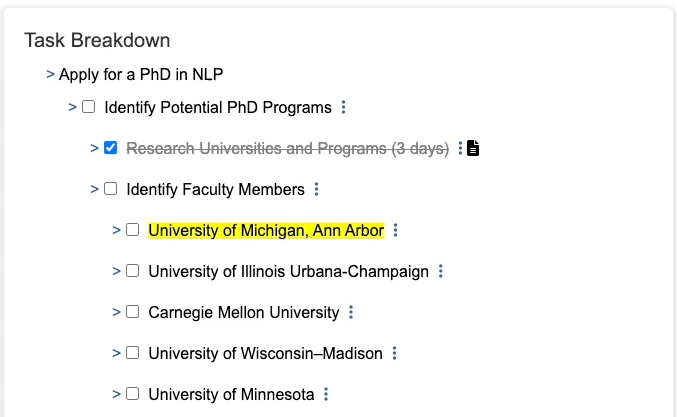Screen dimensions: 677x417
Task: Check the Identify Potential PhD Programs checkbox
Action: pyautogui.click(x=88, y=107)
